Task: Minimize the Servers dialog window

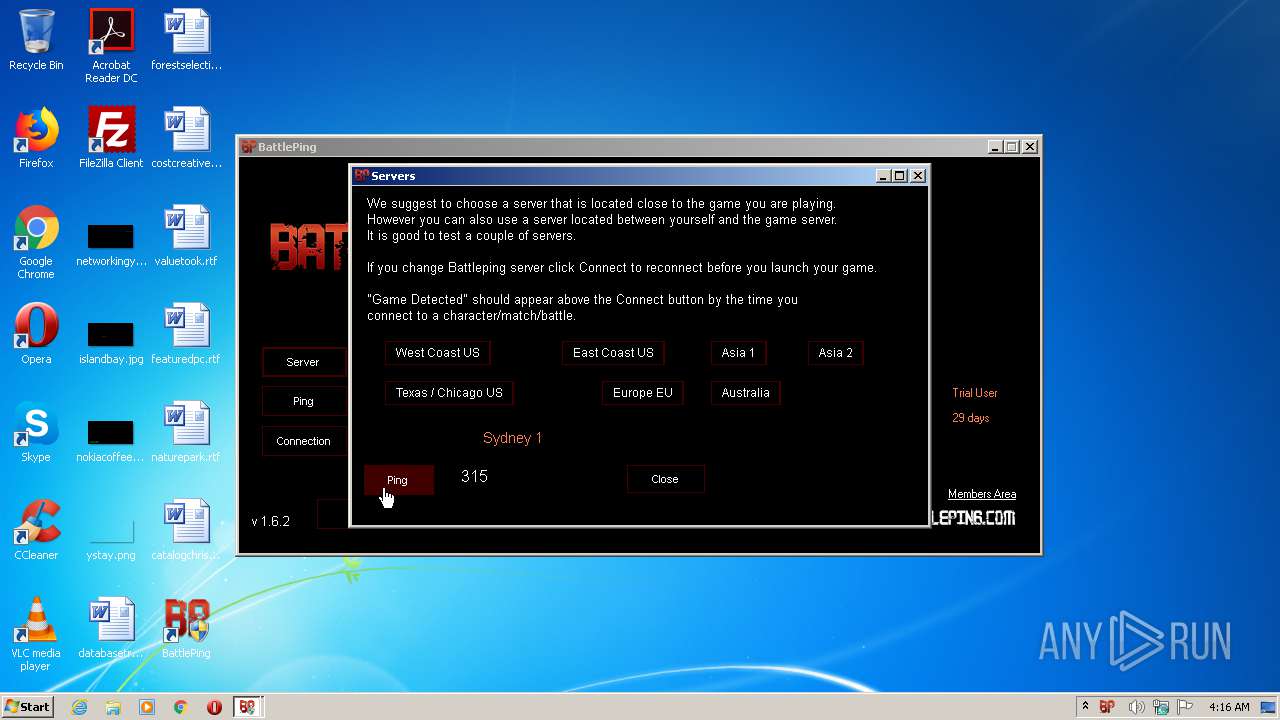Action: 883,176
